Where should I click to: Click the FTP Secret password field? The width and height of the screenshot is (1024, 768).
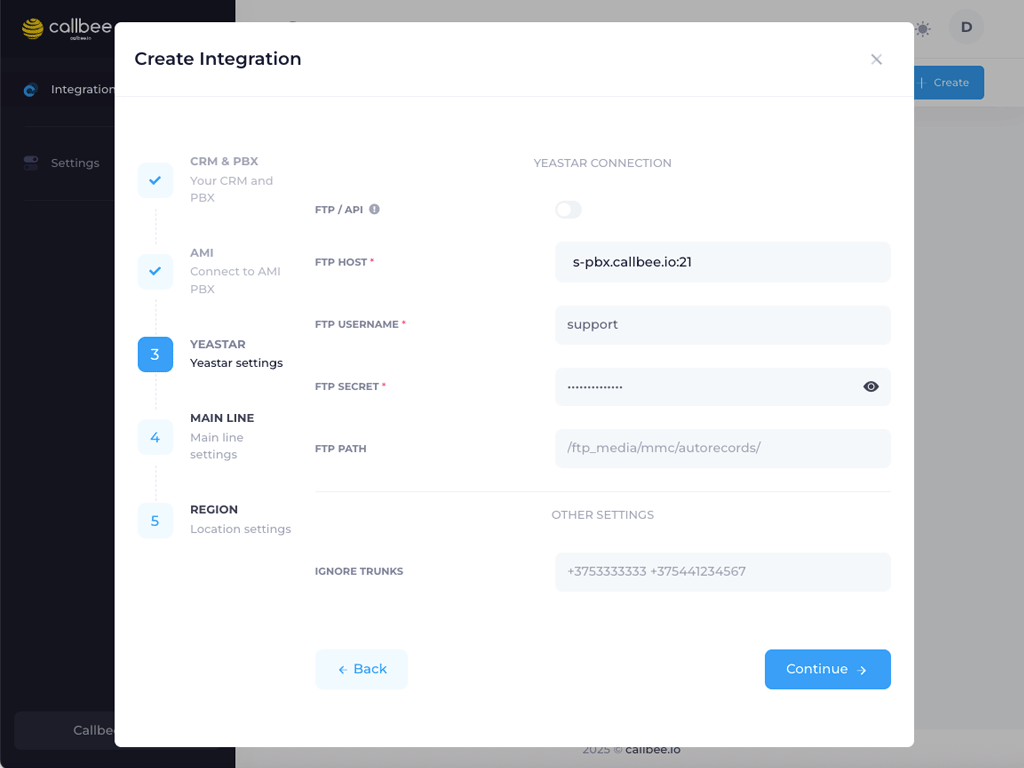coord(705,387)
